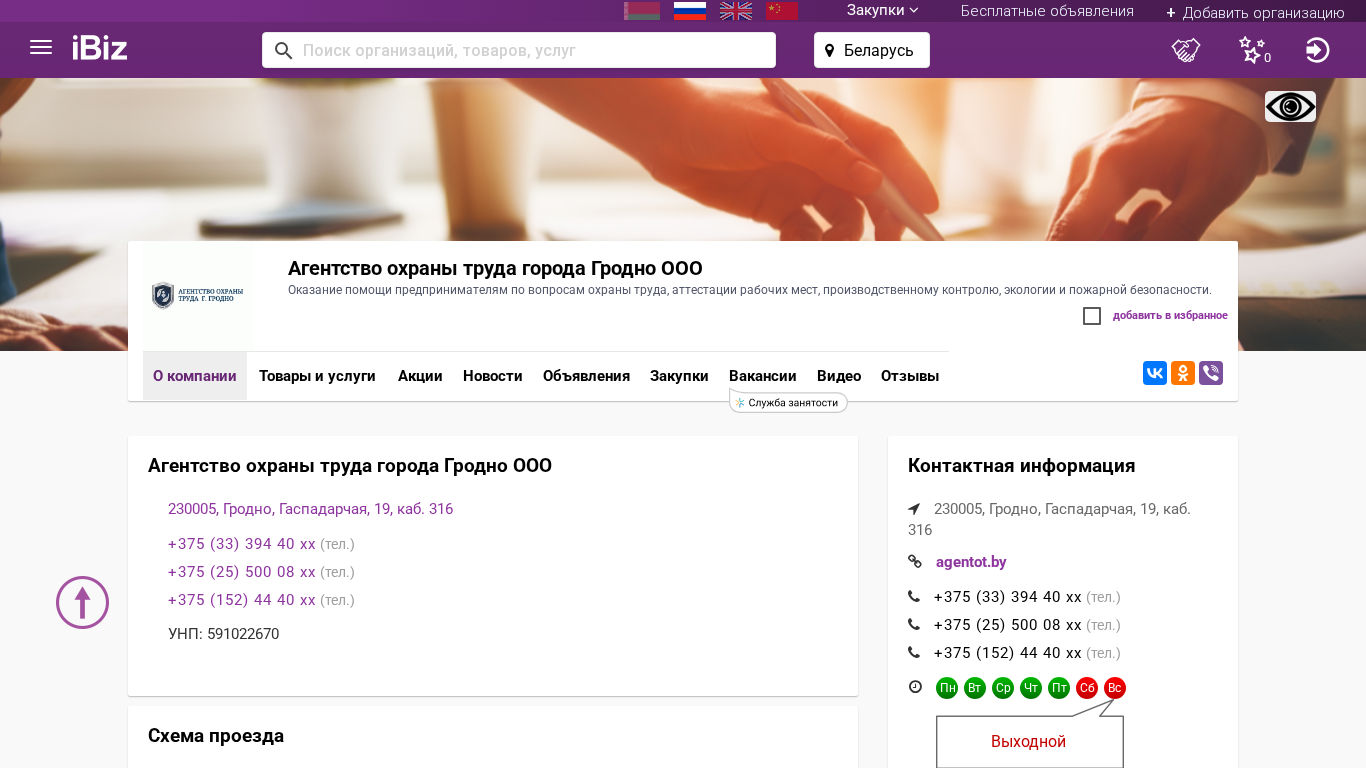Select the Sunday 'Вс' day indicator
Image resolution: width=1366 pixels, height=768 pixels.
[x=1115, y=688]
